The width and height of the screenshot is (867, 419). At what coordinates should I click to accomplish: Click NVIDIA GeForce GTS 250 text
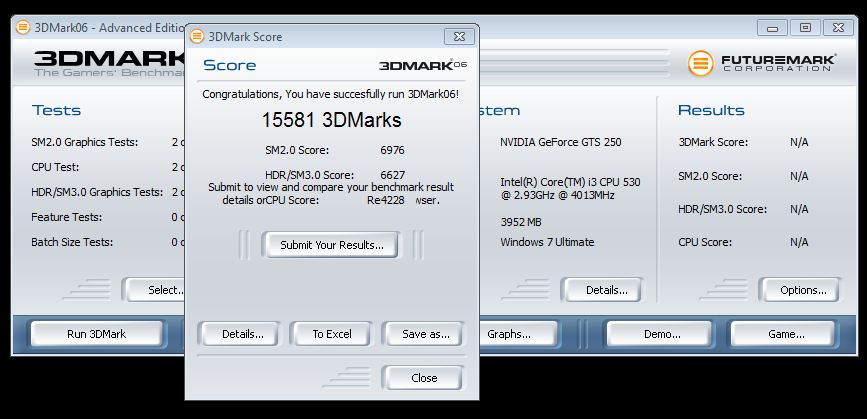pyautogui.click(x=561, y=142)
